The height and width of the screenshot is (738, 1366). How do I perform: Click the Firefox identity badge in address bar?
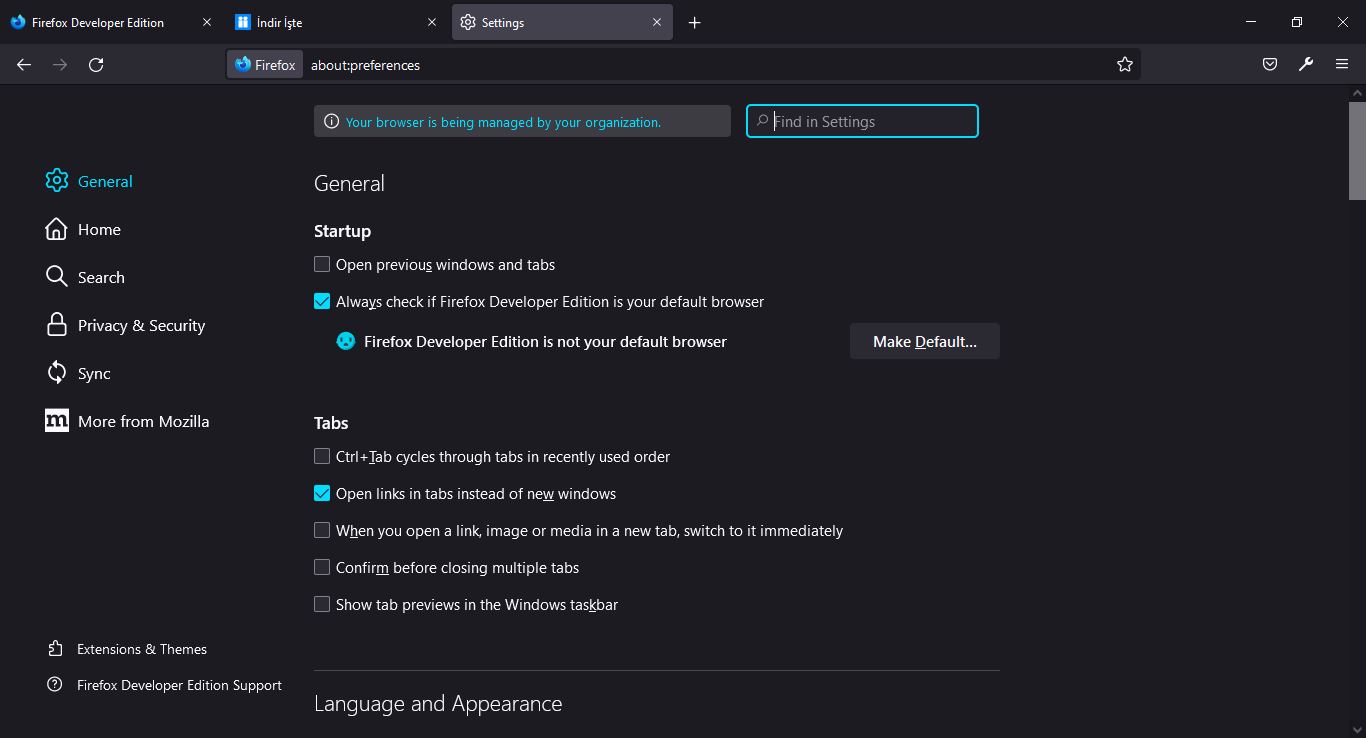click(x=265, y=65)
